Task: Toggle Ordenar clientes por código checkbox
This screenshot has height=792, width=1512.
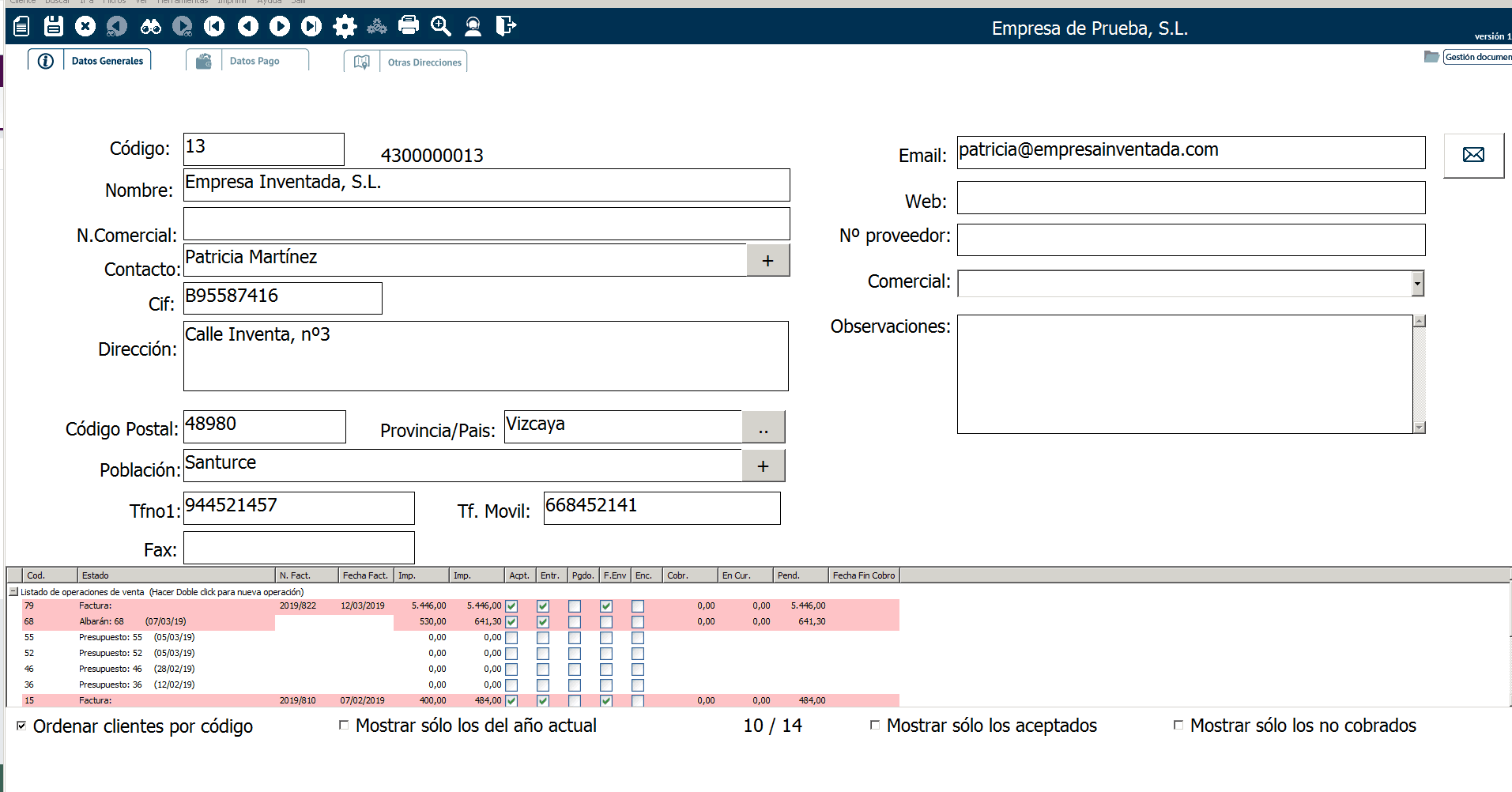Action: coord(21,726)
